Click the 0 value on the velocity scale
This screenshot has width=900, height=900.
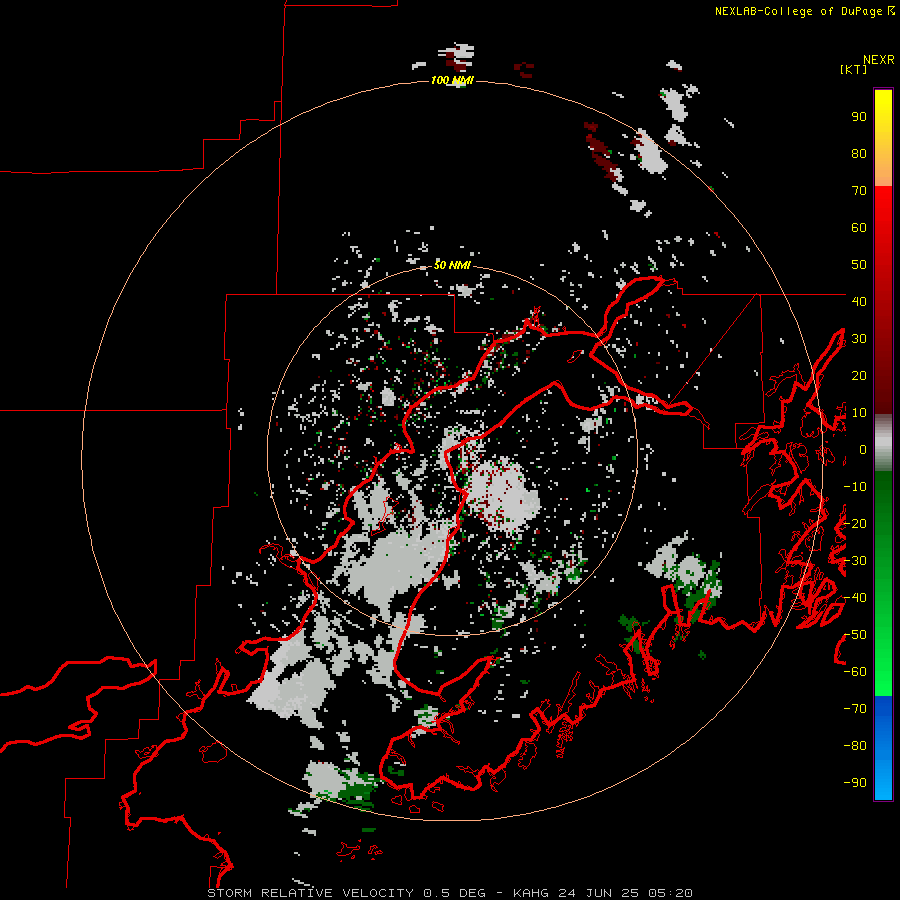pyautogui.click(x=863, y=450)
